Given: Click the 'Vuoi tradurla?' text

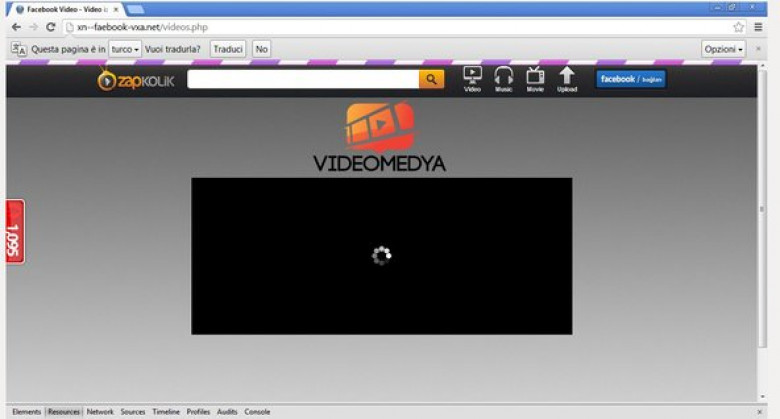Looking at the screenshot, I should click(x=173, y=49).
